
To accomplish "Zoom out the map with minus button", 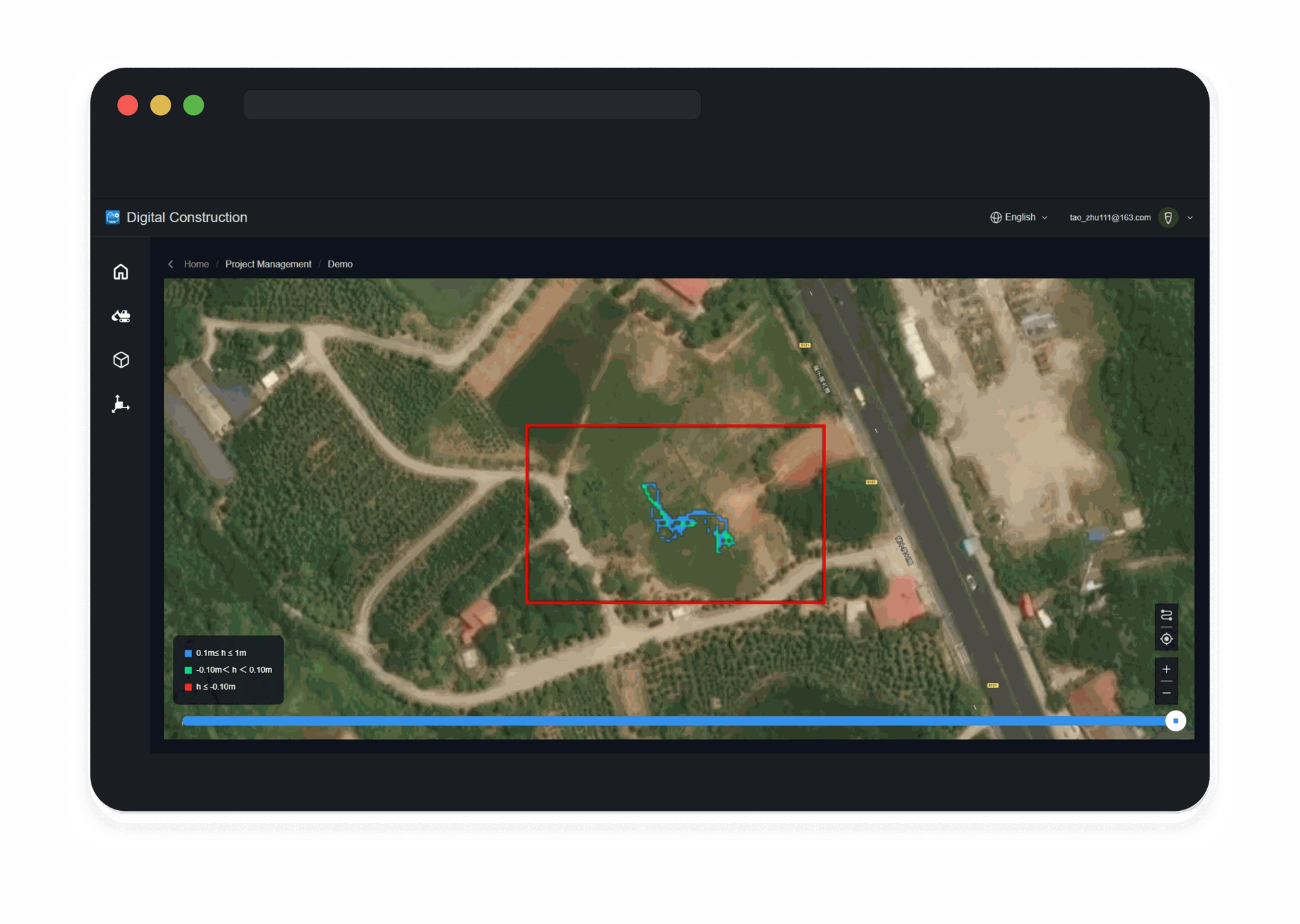I will click(x=1166, y=693).
